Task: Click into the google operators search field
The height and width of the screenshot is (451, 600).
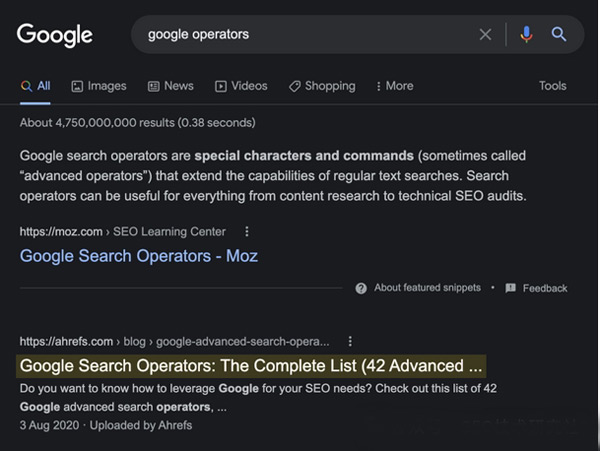Action: pyautogui.click(x=300, y=35)
